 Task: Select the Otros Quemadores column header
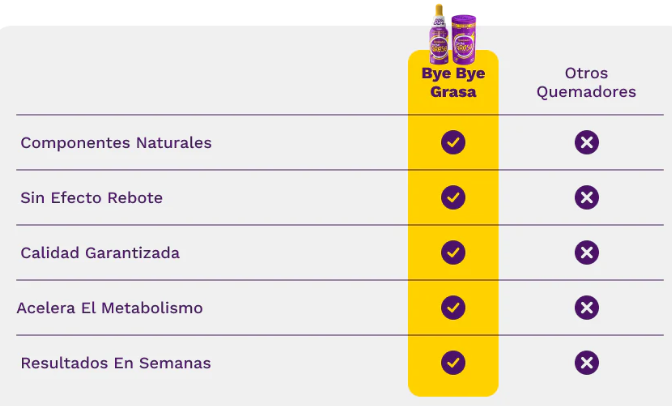586,82
